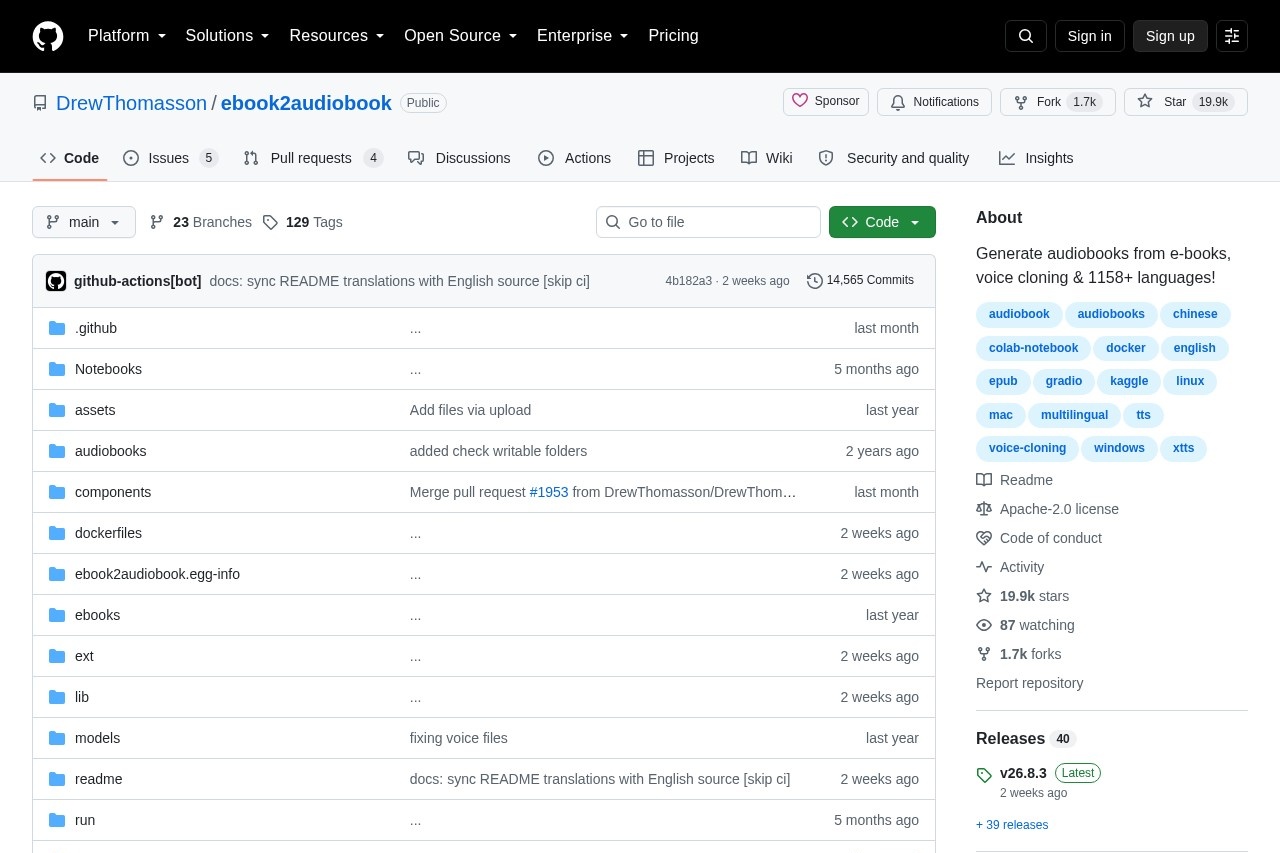
Task: Open the Insights tab
Action: tap(1036, 158)
